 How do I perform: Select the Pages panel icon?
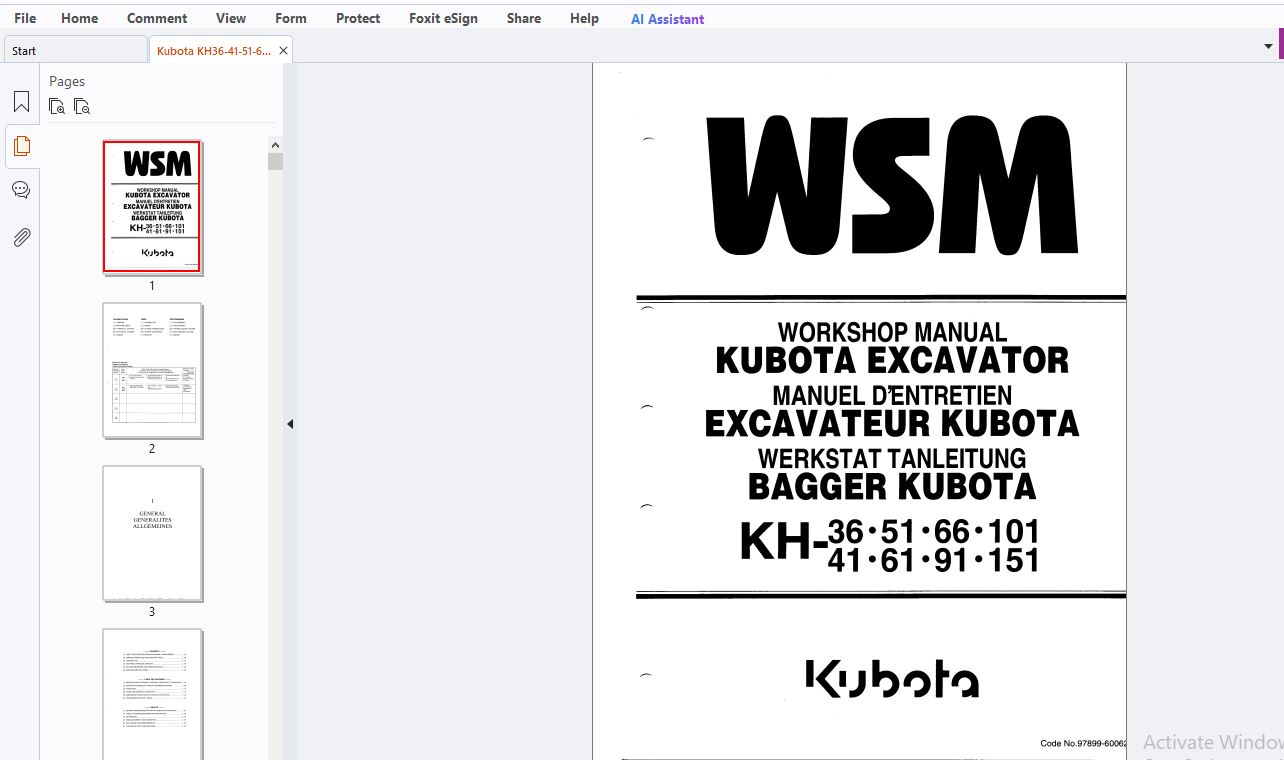[x=21, y=146]
